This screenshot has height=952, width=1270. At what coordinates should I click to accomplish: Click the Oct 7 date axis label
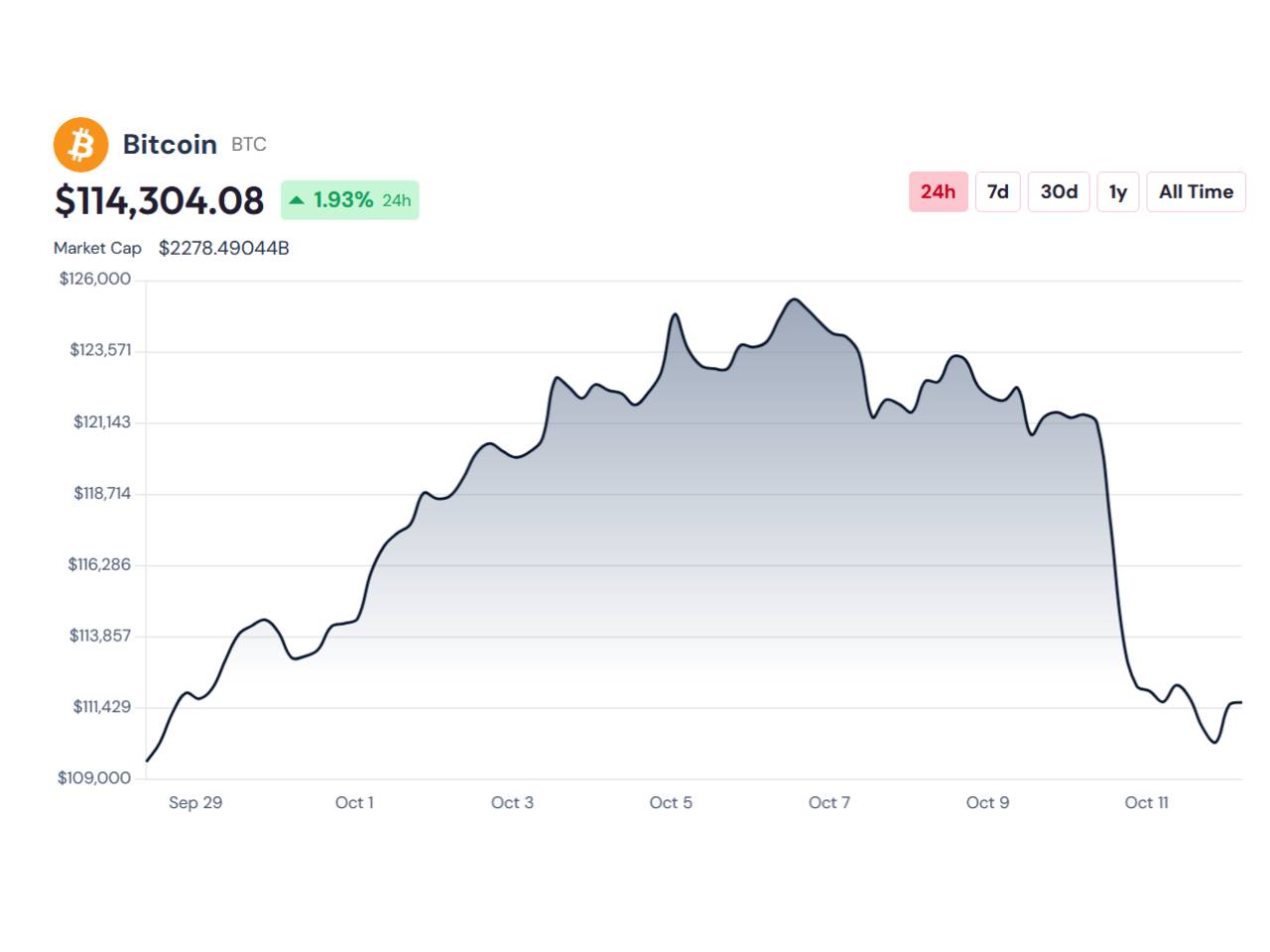(829, 802)
